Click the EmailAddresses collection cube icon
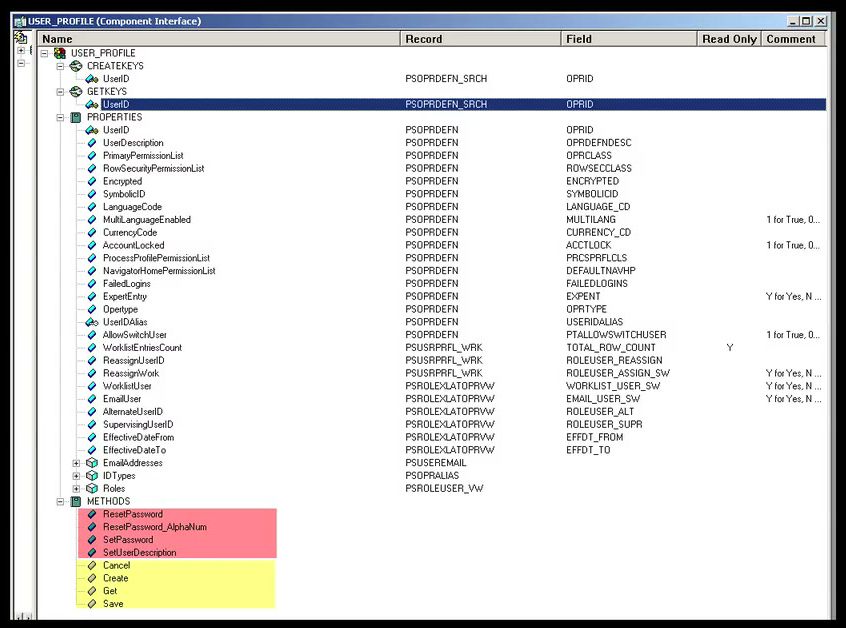Screen dimensions: 846x628 pyautogui.click(x=92, y=463)
